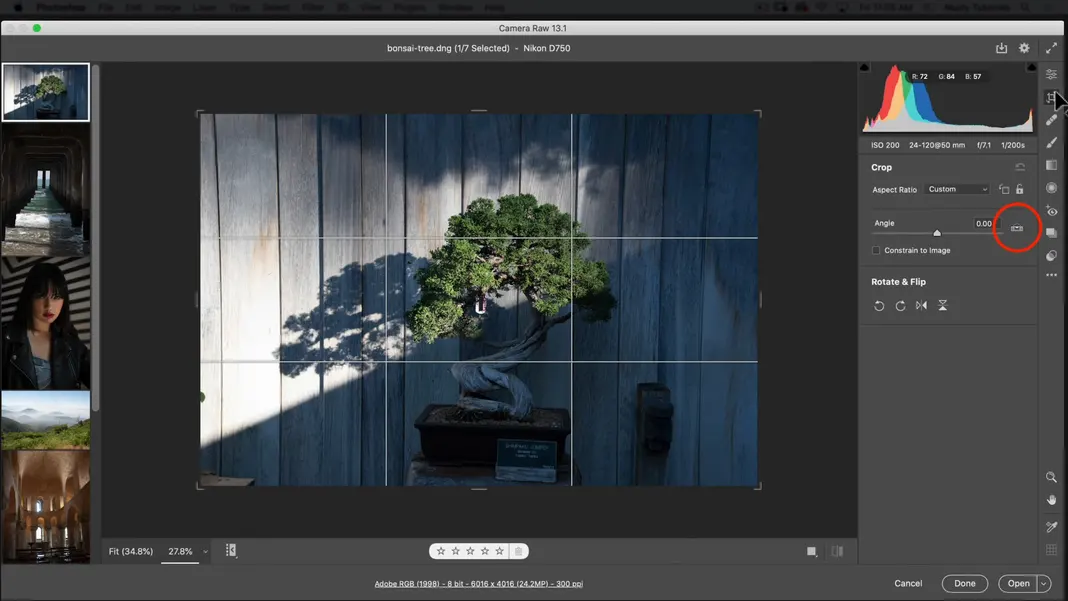The height and width of the screenshot is (601, 1068).
Task: Click the Open button
Action: [x=1018, y=583]
